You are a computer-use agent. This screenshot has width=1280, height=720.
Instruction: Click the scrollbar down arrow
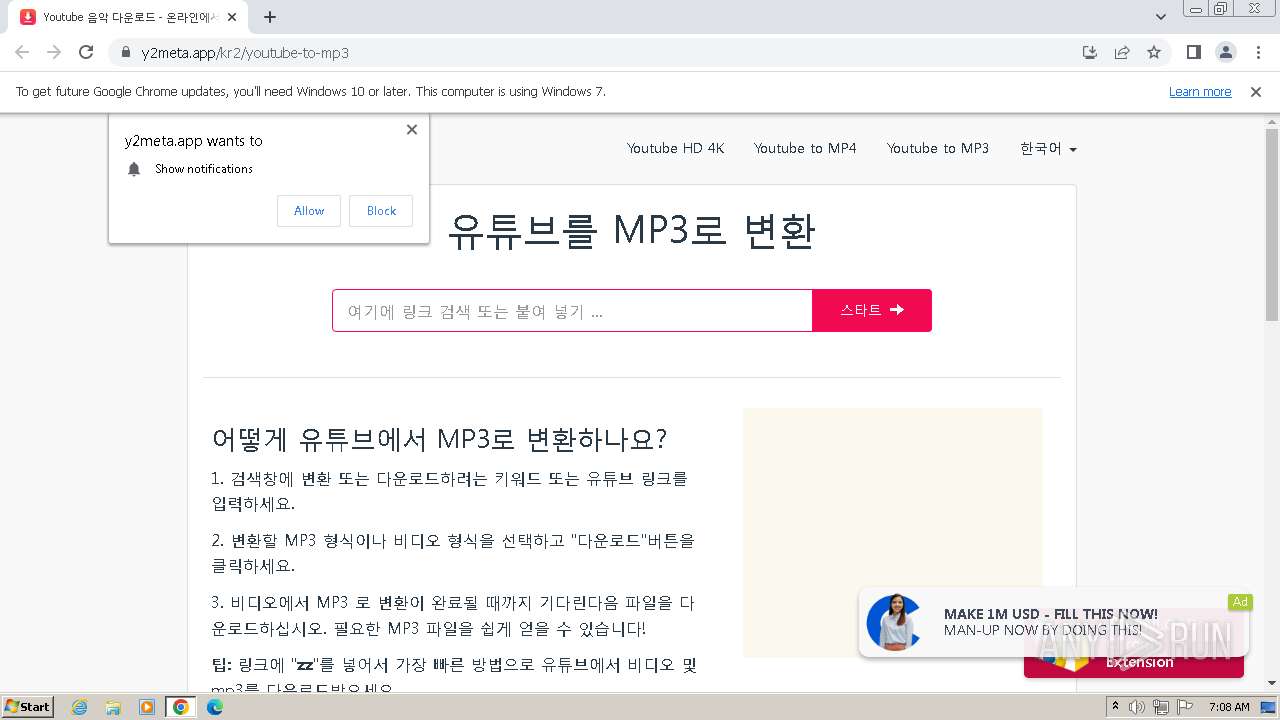[1271, 683]
